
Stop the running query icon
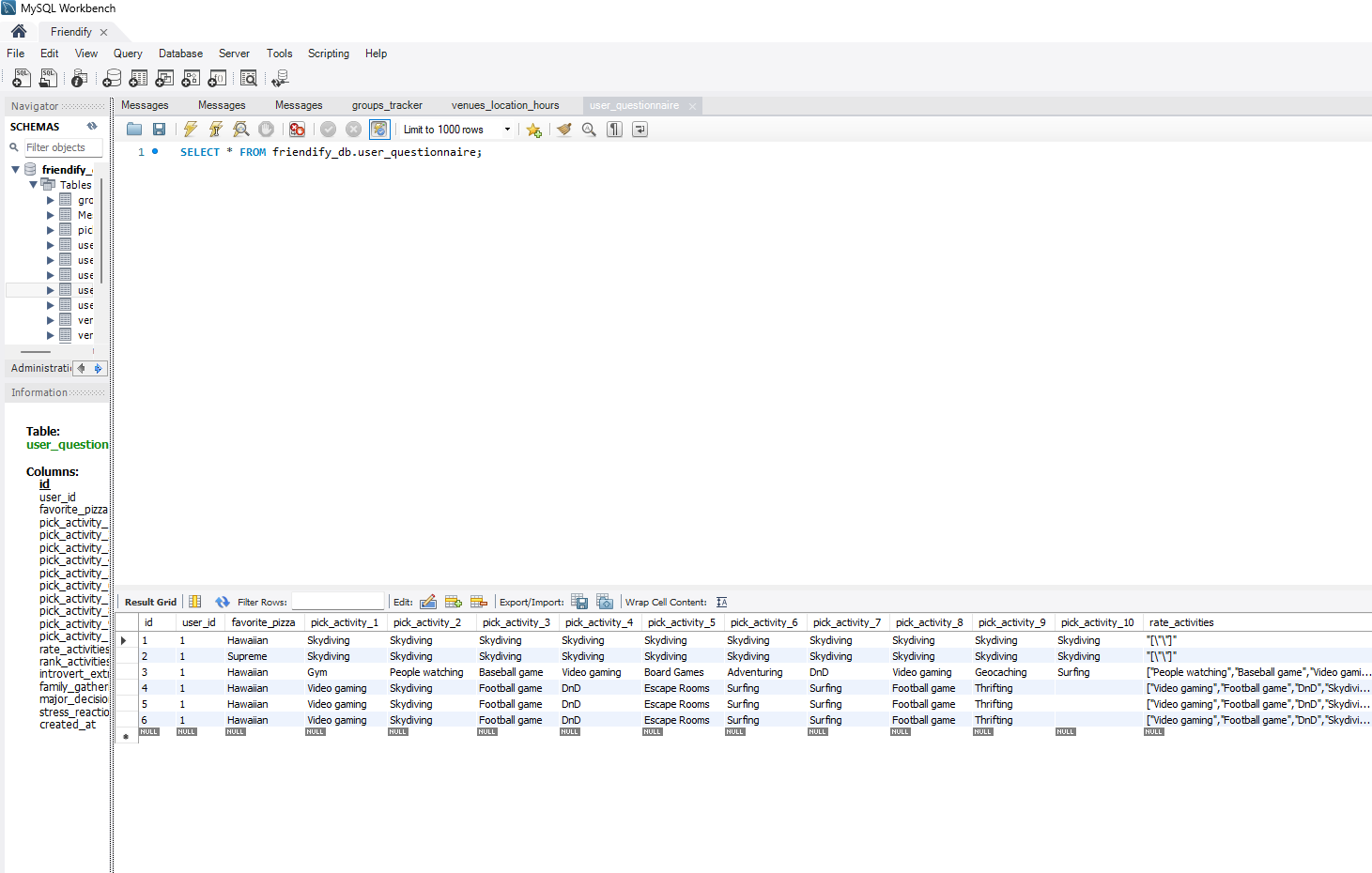click(x=267, y=130)
